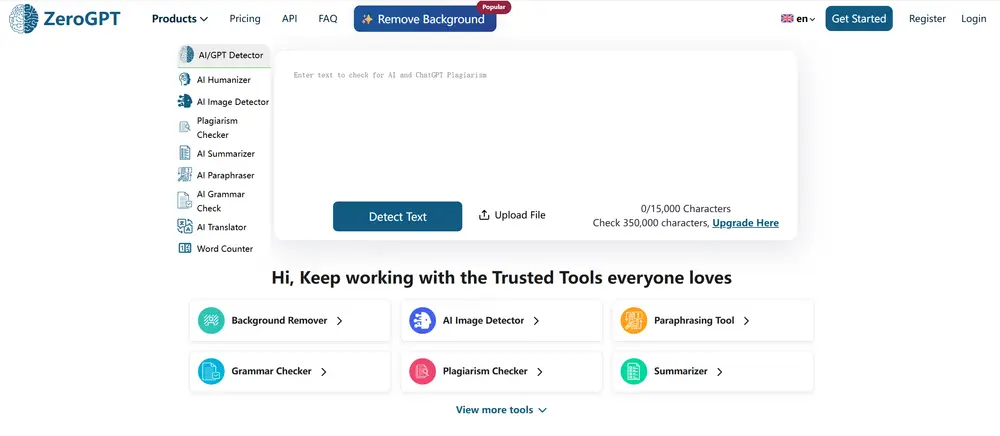Click the Remove Background button

pyautogui.click(x=425, y=19)
